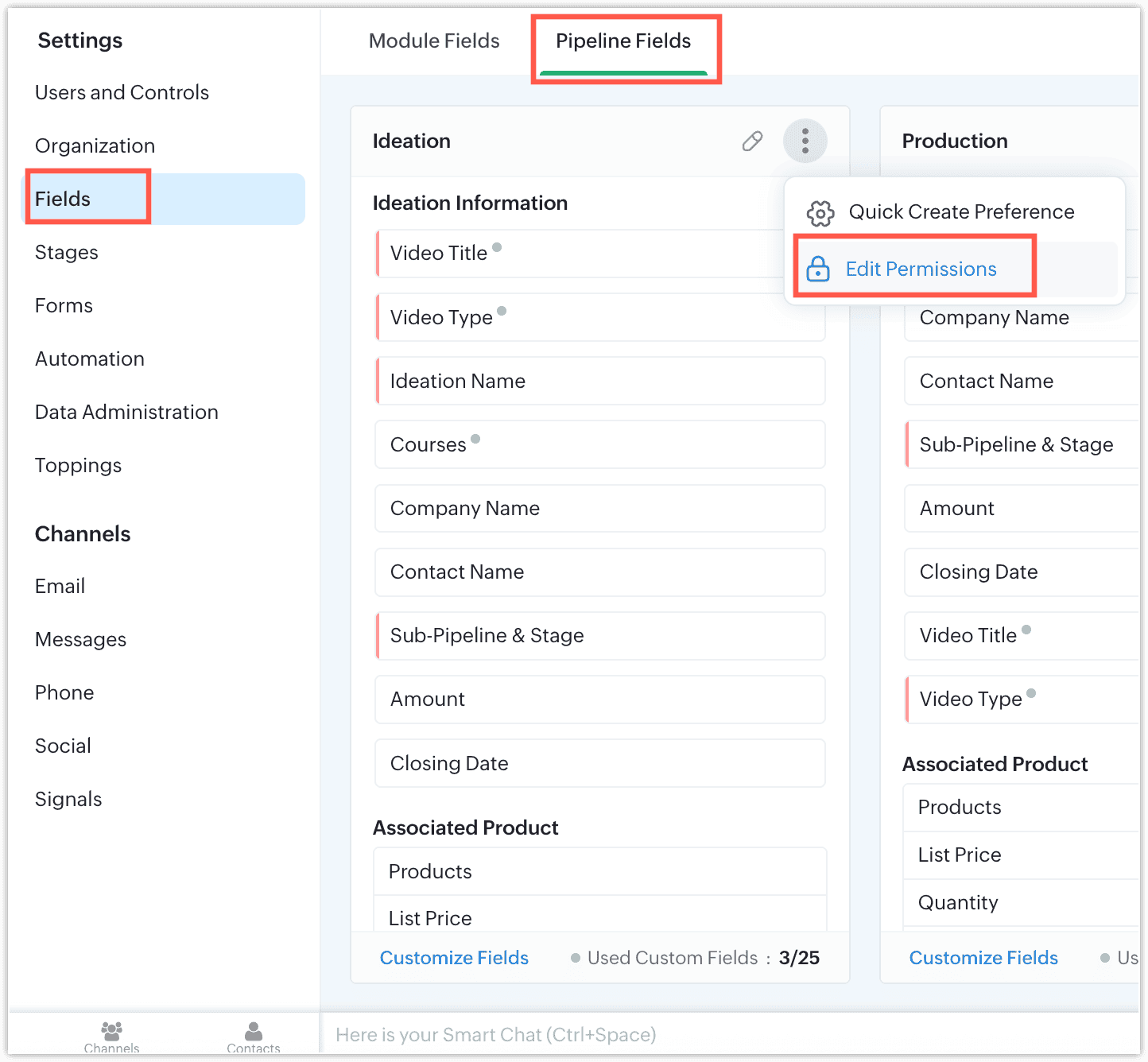This screenshot has height=1062, width=1148.
Task: Select Quick Create Preference menu option
Action: tap(961, 212)
